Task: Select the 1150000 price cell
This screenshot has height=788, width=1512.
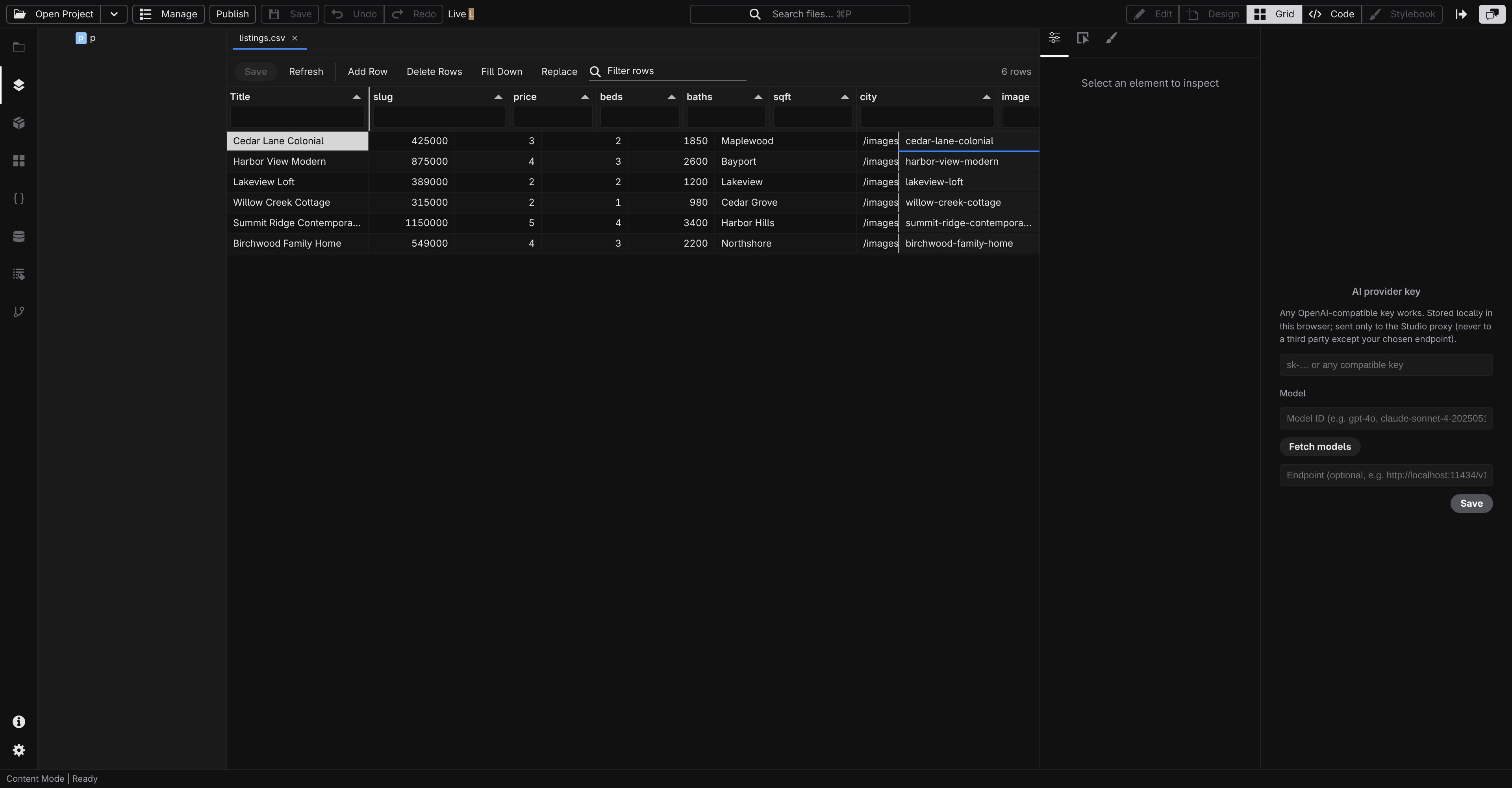Action: coord(411,223)
